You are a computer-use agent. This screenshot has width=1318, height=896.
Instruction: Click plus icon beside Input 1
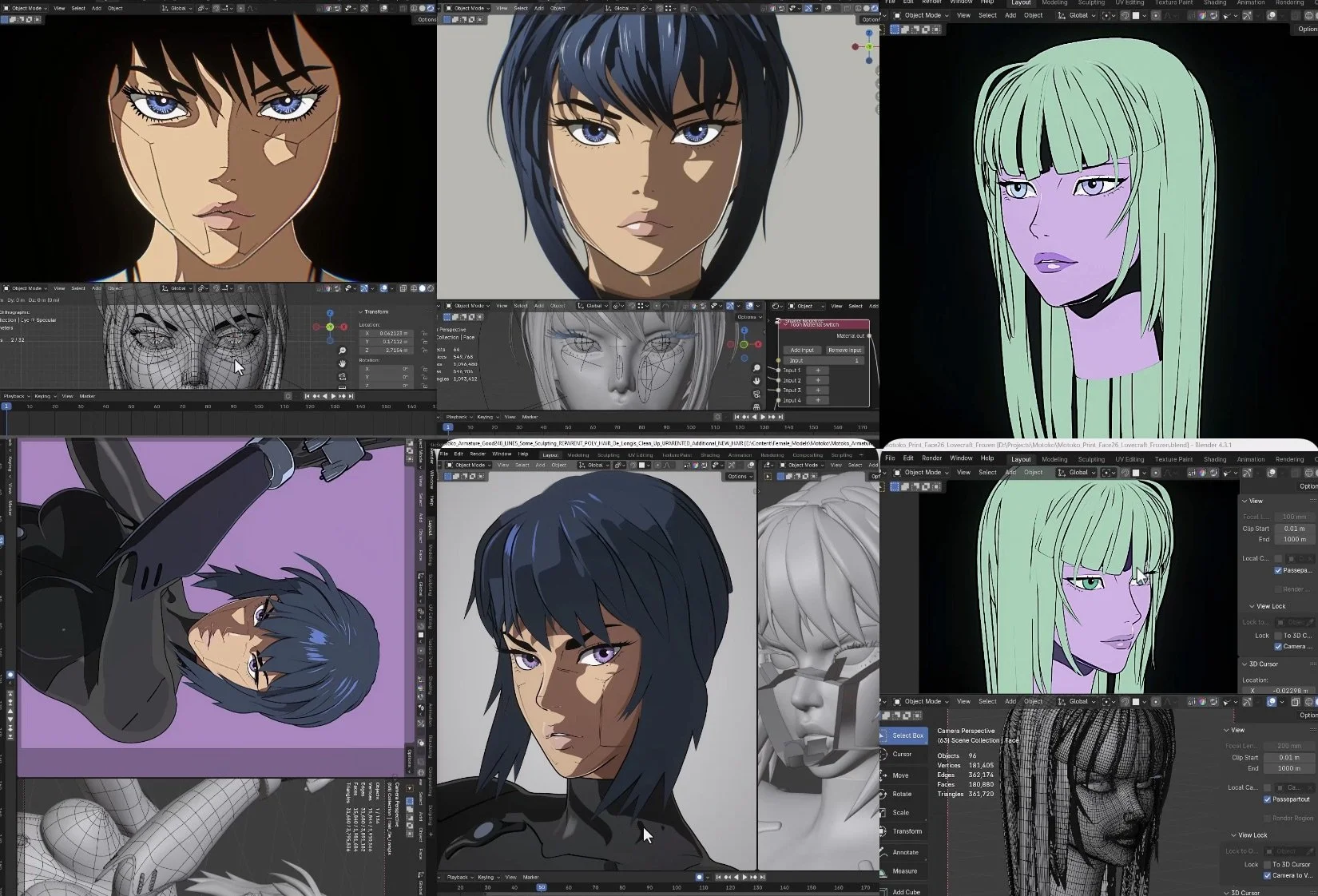pyautogui.click(x=818, y=371)
